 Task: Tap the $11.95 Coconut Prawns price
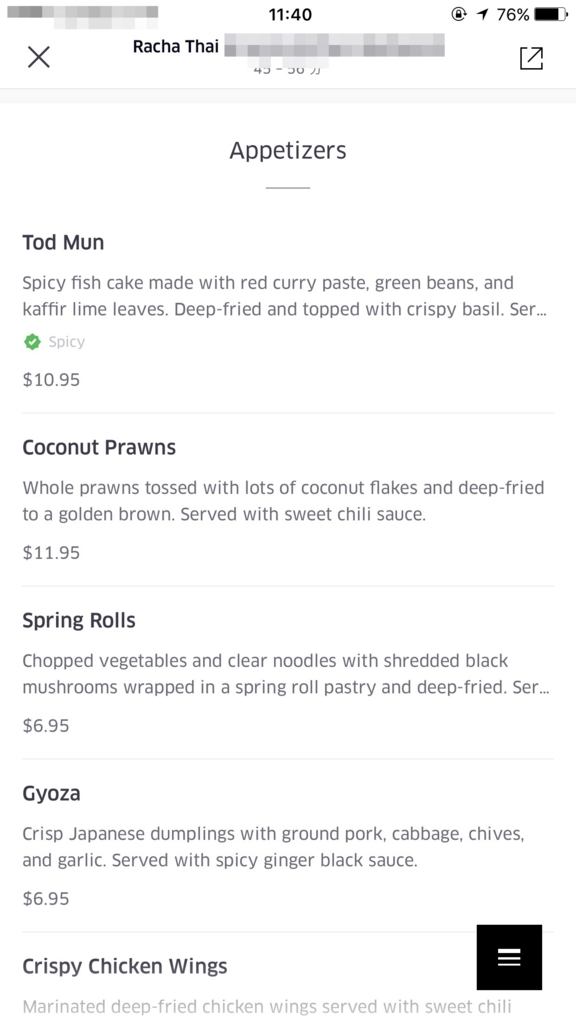pyautogui.click(x=51, y=553)
